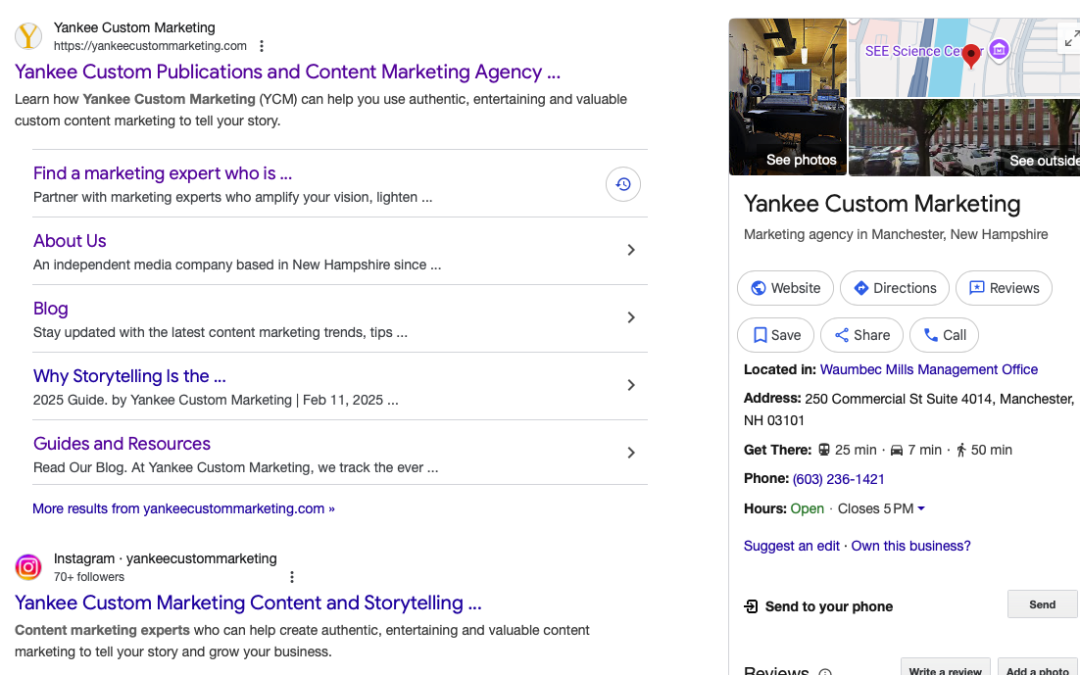Click the phone number (603) 236-1421
Viewport: 1080px width, 675px height.
point(838,479)
